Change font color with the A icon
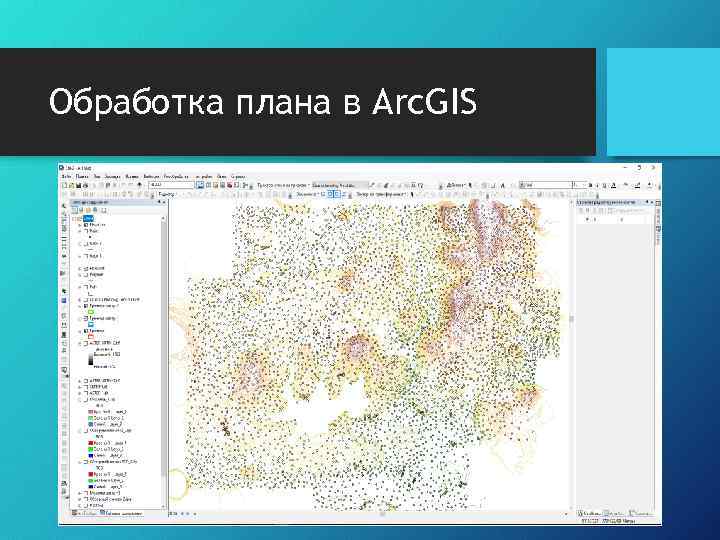This screenshot has height=540, width=720. [613, 185]
